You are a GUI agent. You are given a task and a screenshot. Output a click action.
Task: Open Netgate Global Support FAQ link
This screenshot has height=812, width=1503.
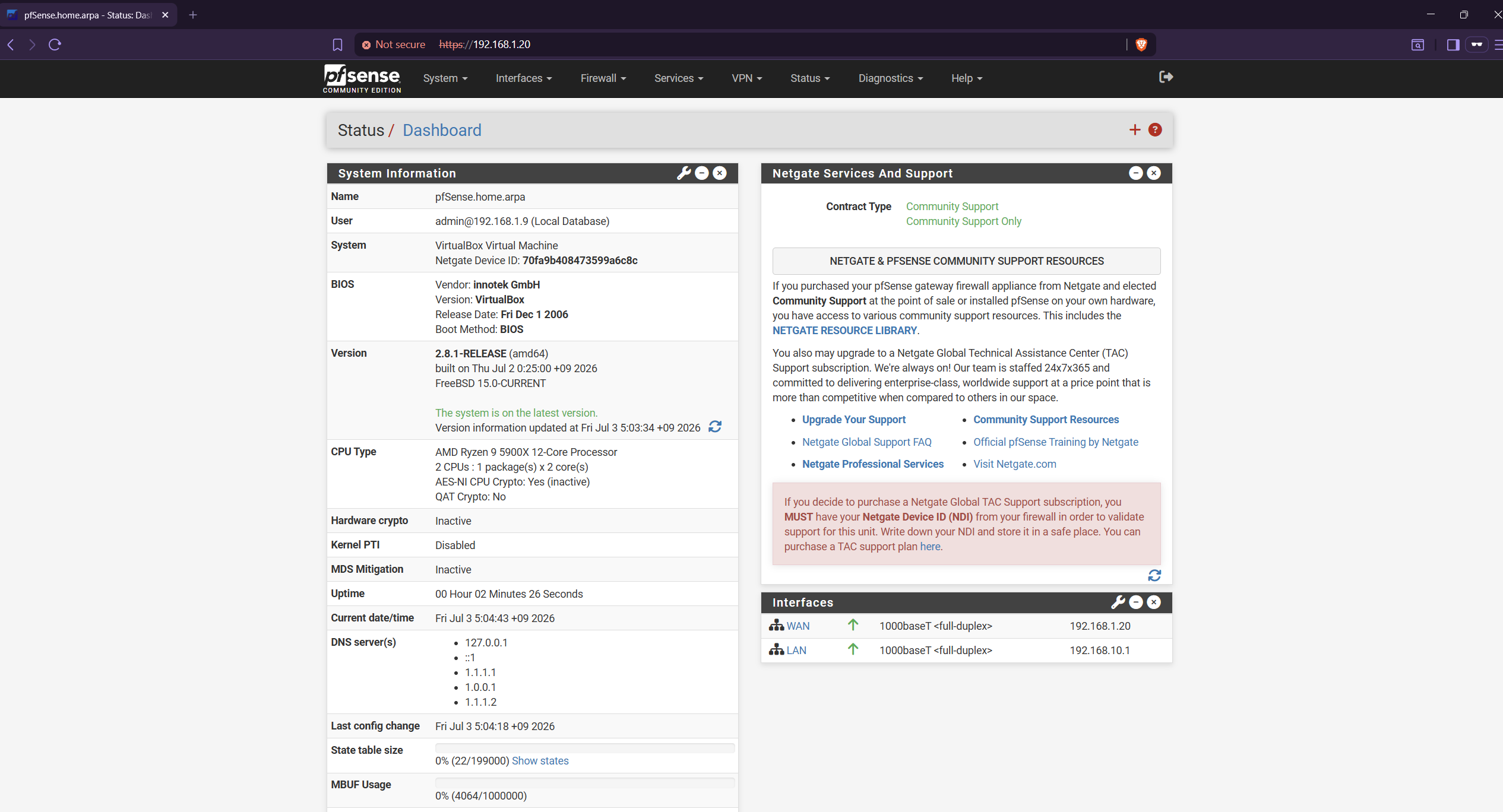(x=867, y=442)
